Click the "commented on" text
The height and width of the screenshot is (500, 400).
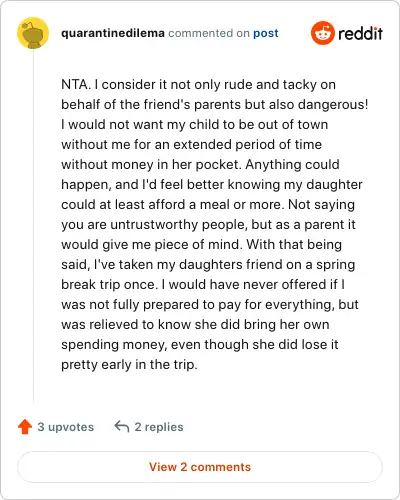point(209,33)
